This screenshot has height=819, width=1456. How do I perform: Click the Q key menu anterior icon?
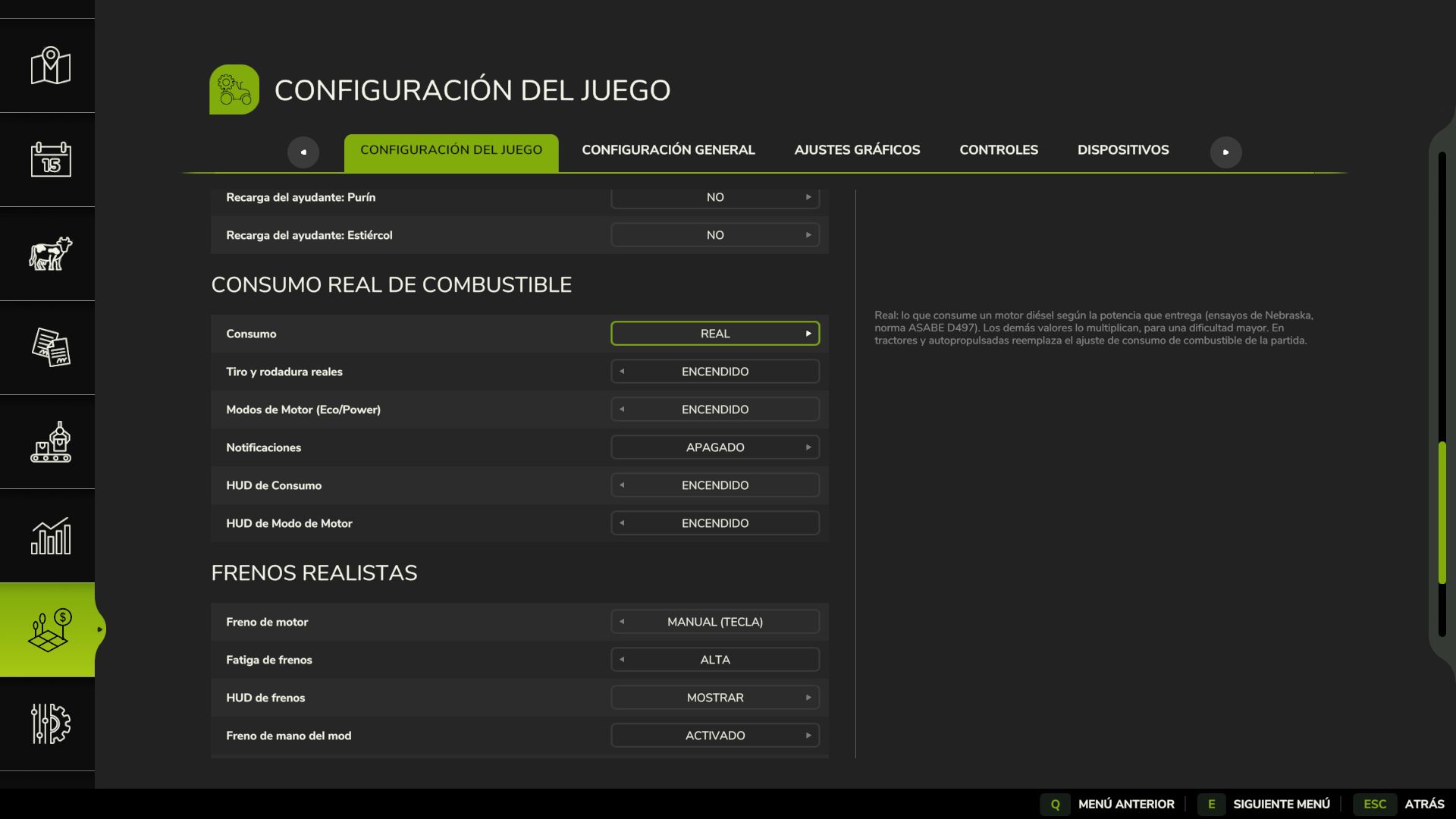coord(1055,804)
